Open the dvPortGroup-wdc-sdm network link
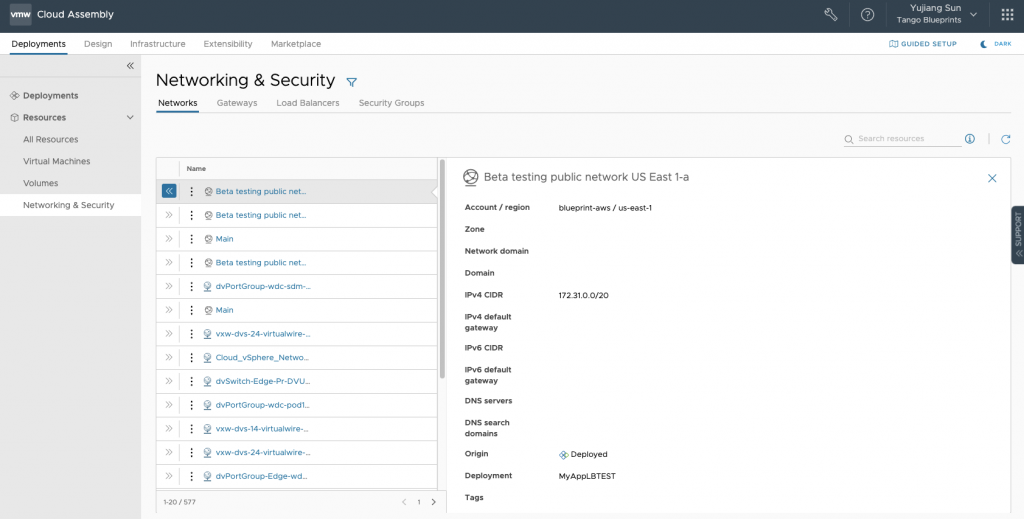The width and height of the screenshot is (1024, 519). click(x=263, y=286)
